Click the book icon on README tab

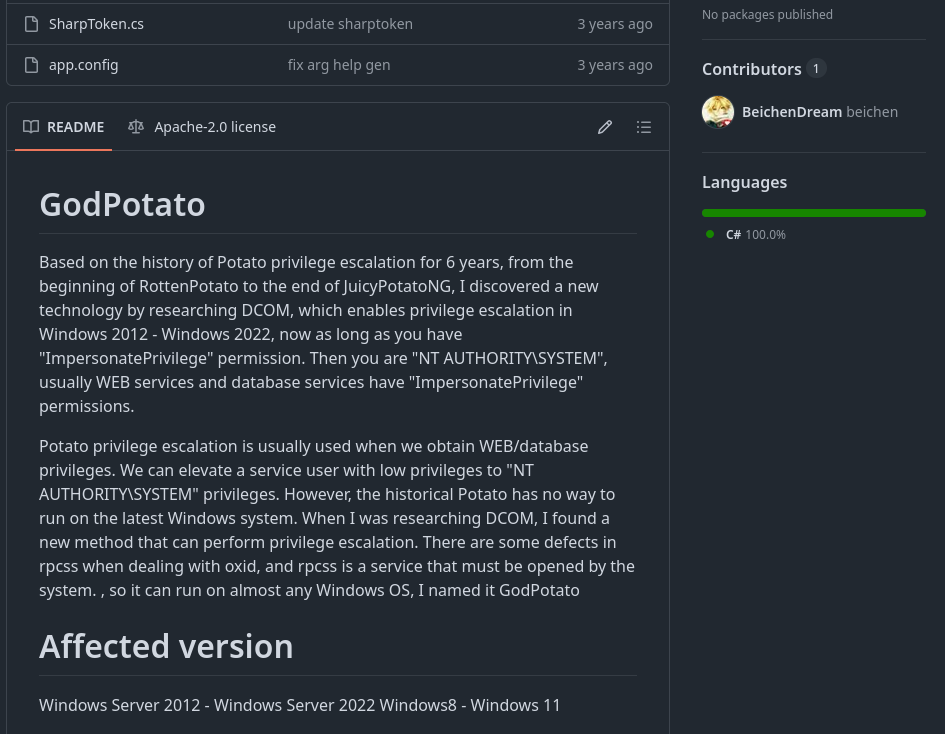(x=31, y=127)
